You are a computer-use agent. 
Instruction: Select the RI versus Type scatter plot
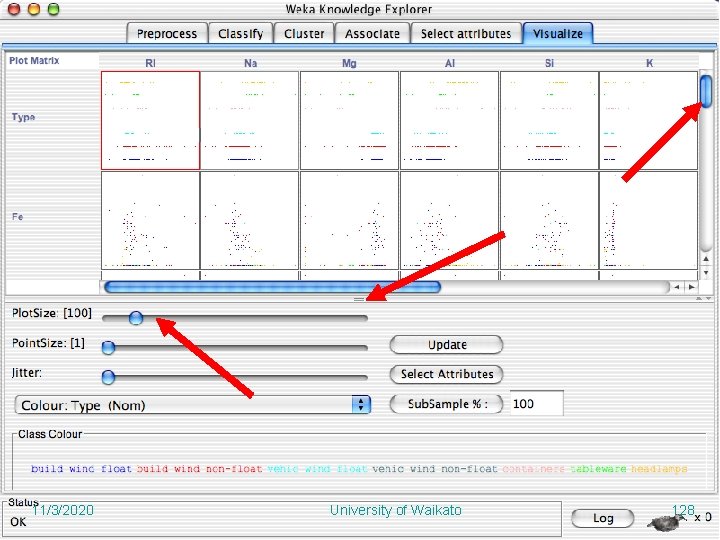[x=151, y=120]
